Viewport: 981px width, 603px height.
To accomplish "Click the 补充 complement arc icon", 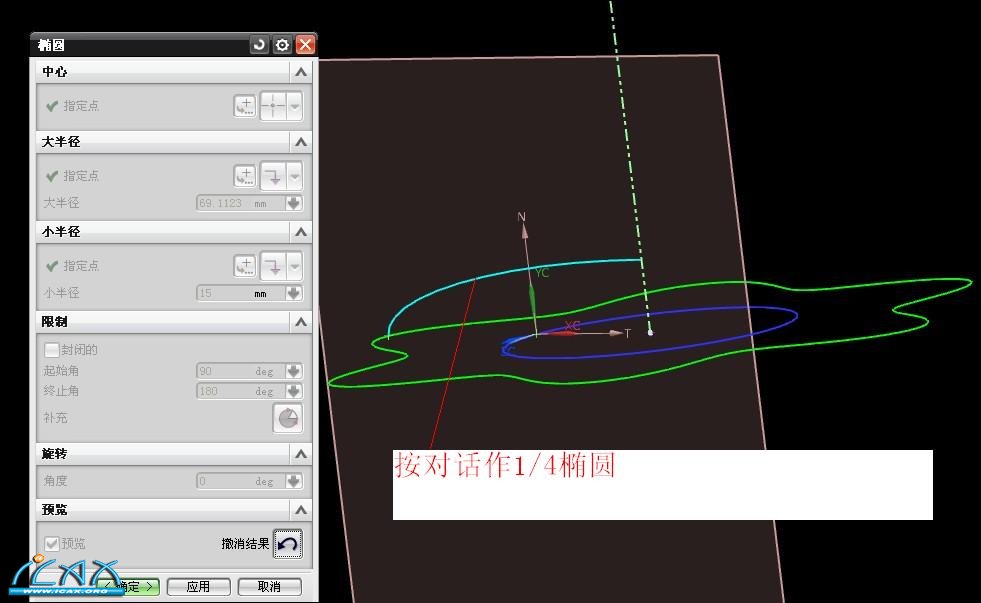I will pos(287,418).
